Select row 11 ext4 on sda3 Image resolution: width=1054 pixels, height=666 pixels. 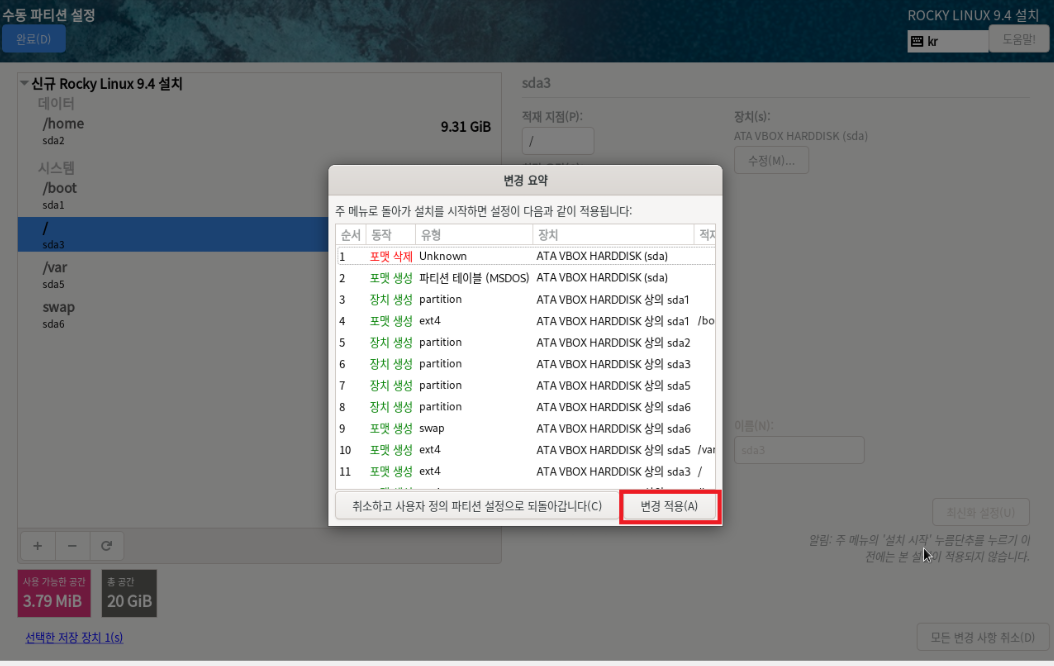click(x=526, y=471)
